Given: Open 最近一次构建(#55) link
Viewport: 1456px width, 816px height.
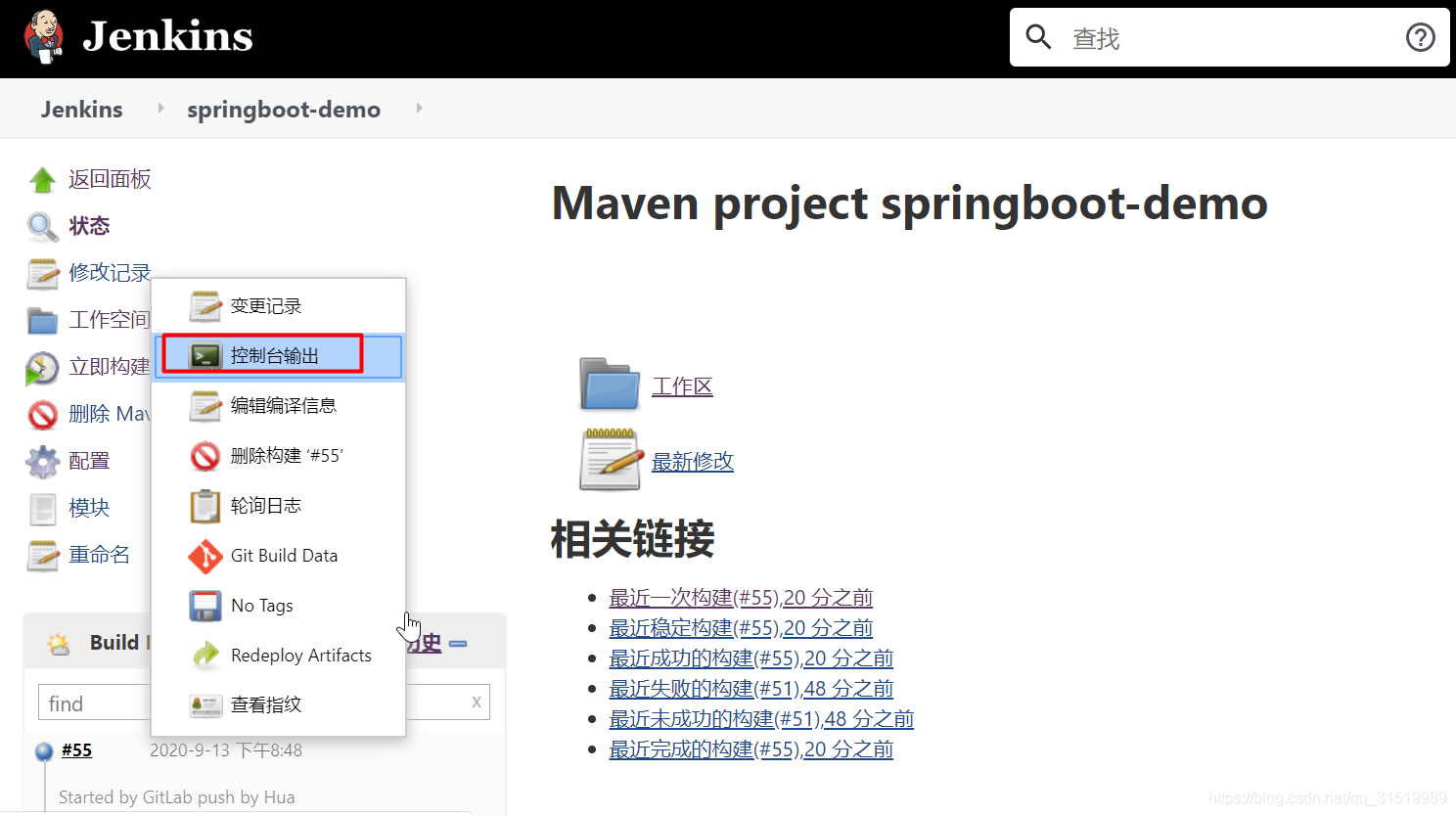Looking at the screenshot, I should (x=741, y=598).
